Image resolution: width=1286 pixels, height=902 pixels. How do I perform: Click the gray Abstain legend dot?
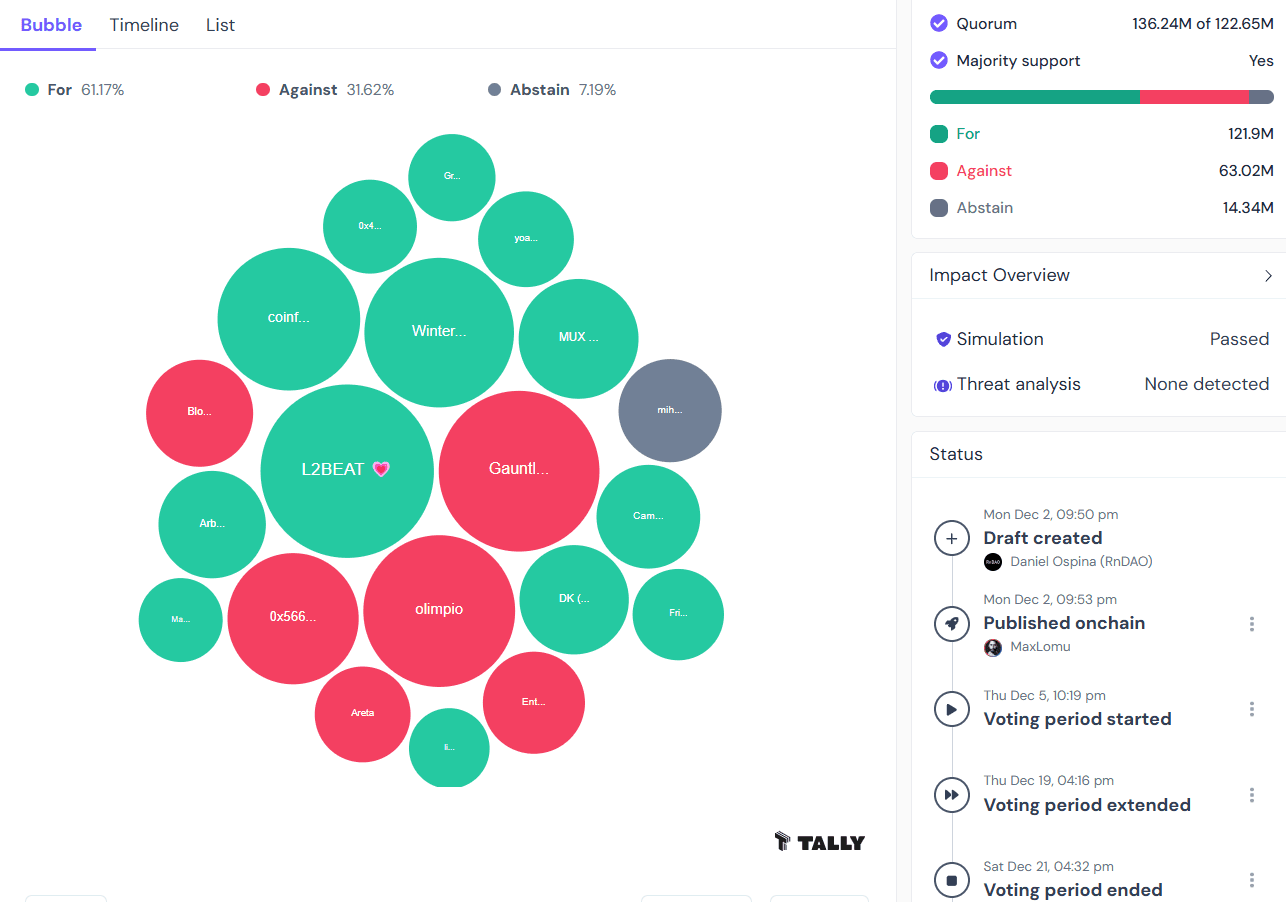click(x=494, y=90)
